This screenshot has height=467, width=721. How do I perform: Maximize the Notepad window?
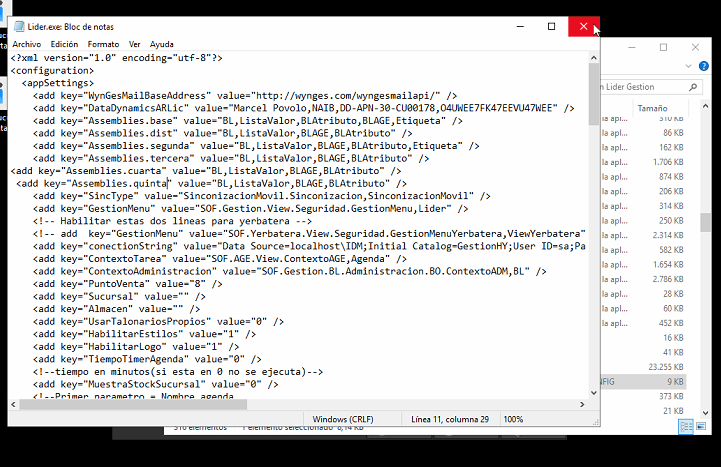click(x=551, y=27)
